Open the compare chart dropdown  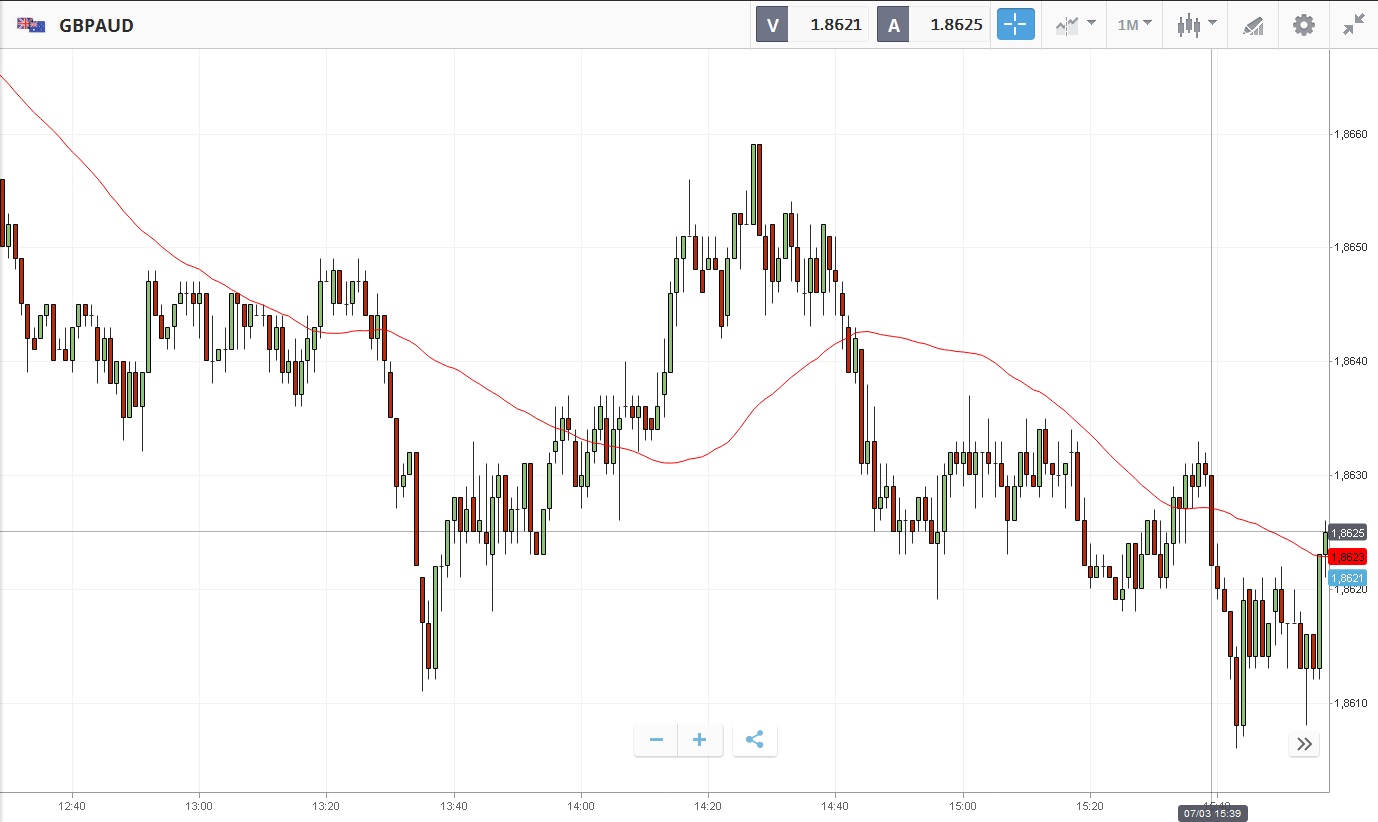(x=1075, y=25)
